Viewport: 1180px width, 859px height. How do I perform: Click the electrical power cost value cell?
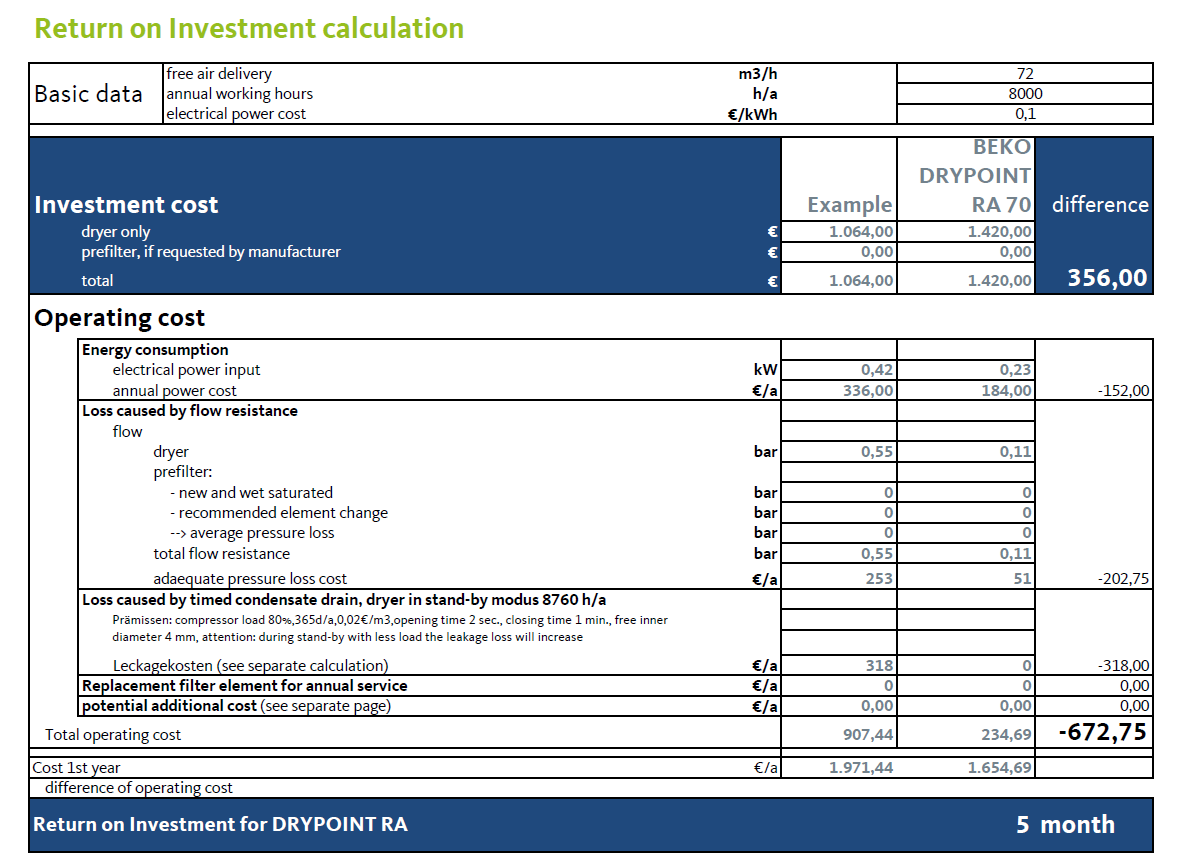[x=1024, y=113]
